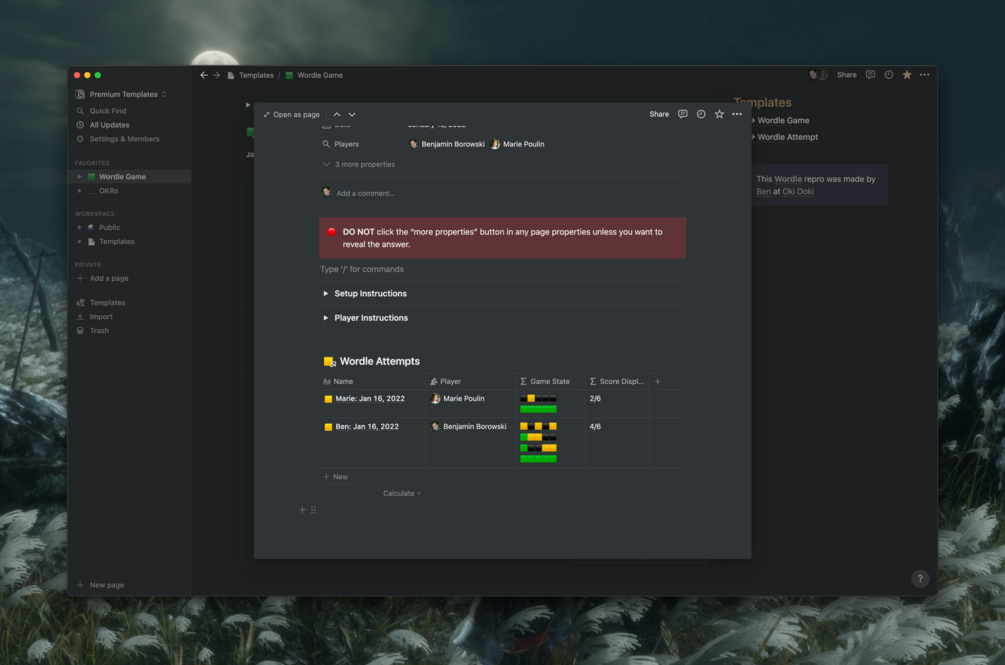Open Trash in the sidebar
The image size is (1005, 665).
pos(99,331)
